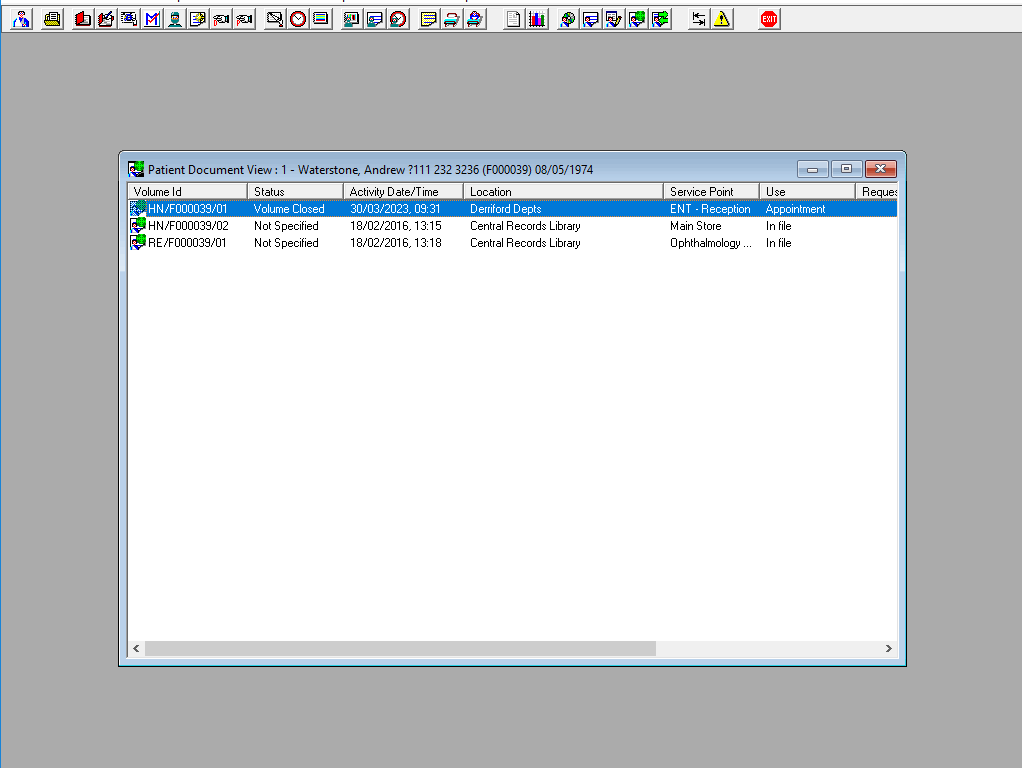Click the red notebook with pen icon
Image resolution: width=1022 pixels, height=768 pixels.
[x=106, y=19]
